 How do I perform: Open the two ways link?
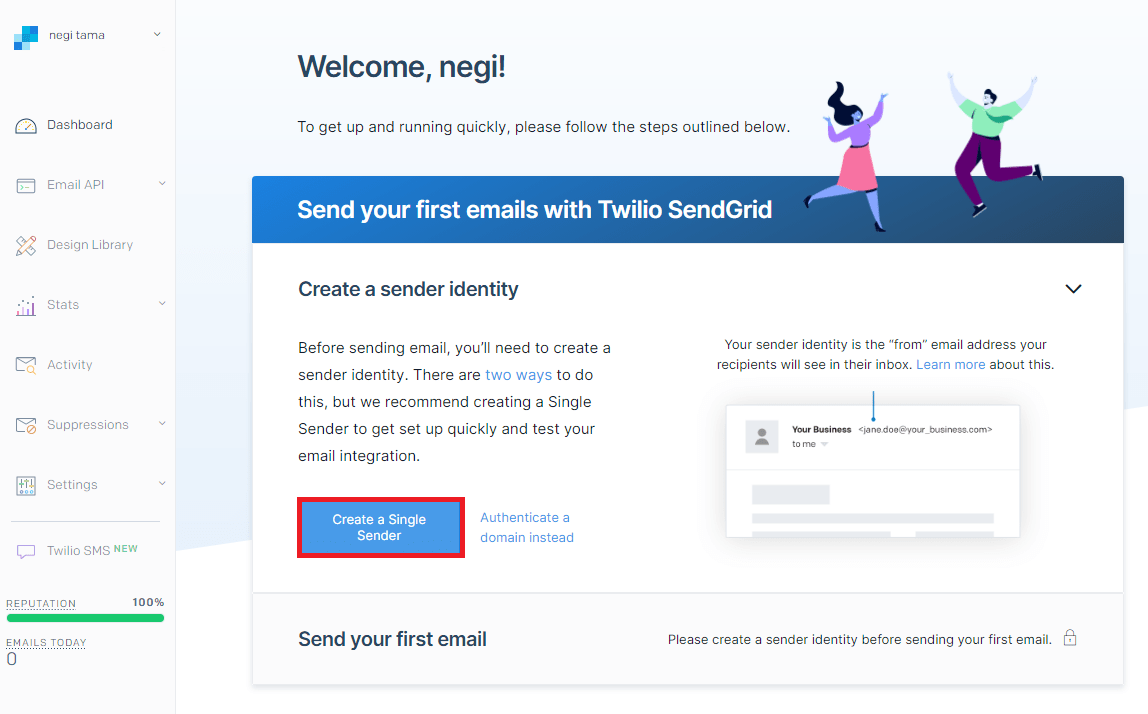pos(518,375)
